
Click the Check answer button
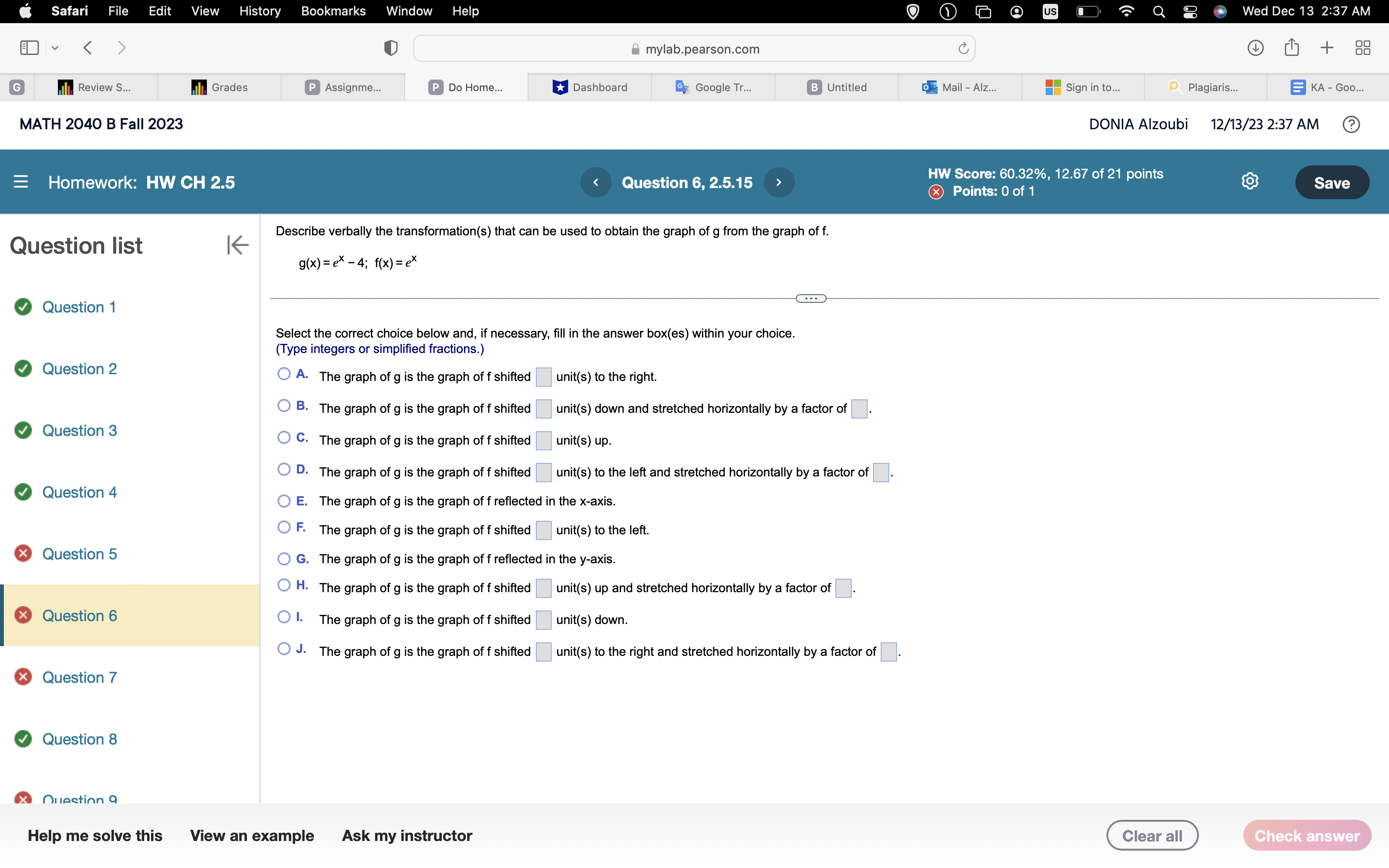(1307, 835)
